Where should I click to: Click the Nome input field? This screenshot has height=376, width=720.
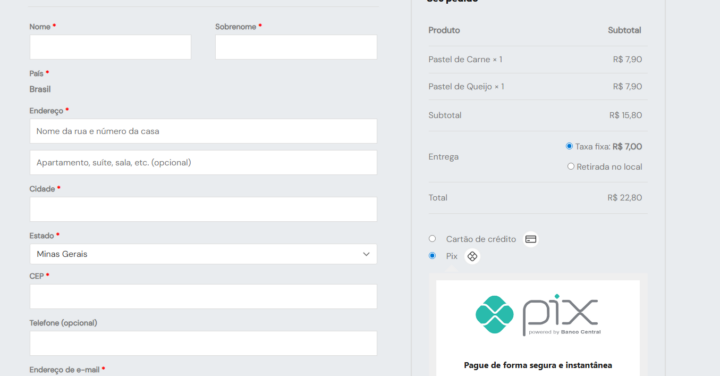(x=110, y=47)
